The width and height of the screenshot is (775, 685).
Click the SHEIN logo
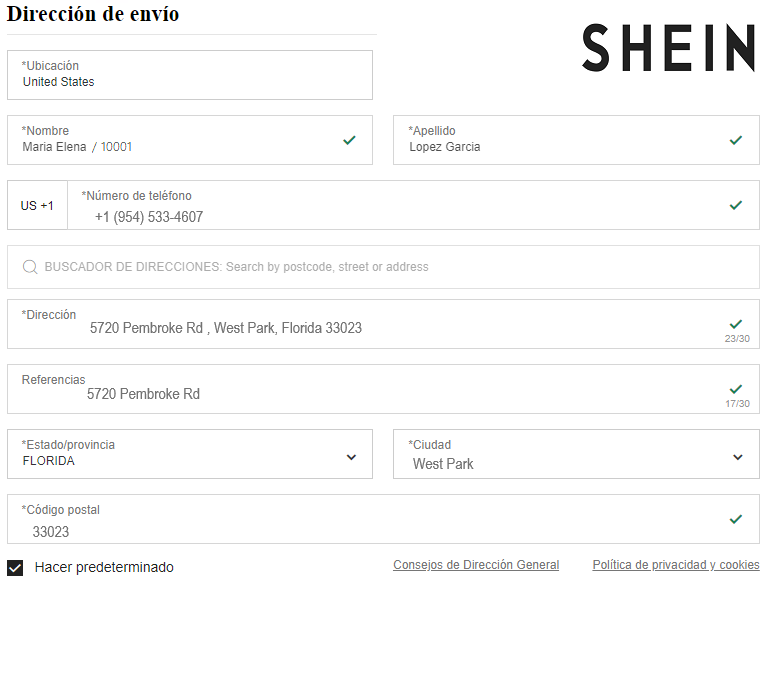(668, 48)
